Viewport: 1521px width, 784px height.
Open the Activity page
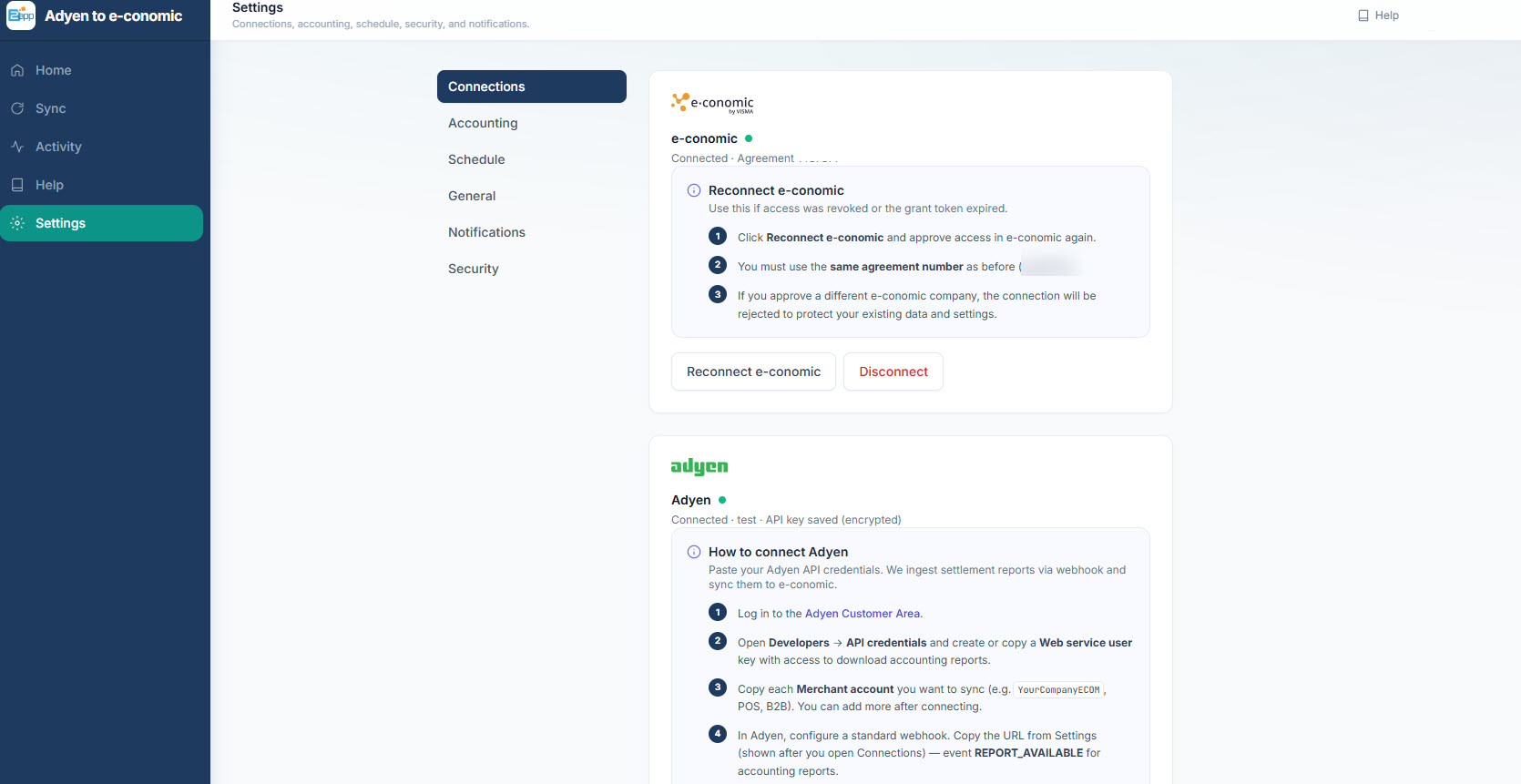tap(101, 147)
